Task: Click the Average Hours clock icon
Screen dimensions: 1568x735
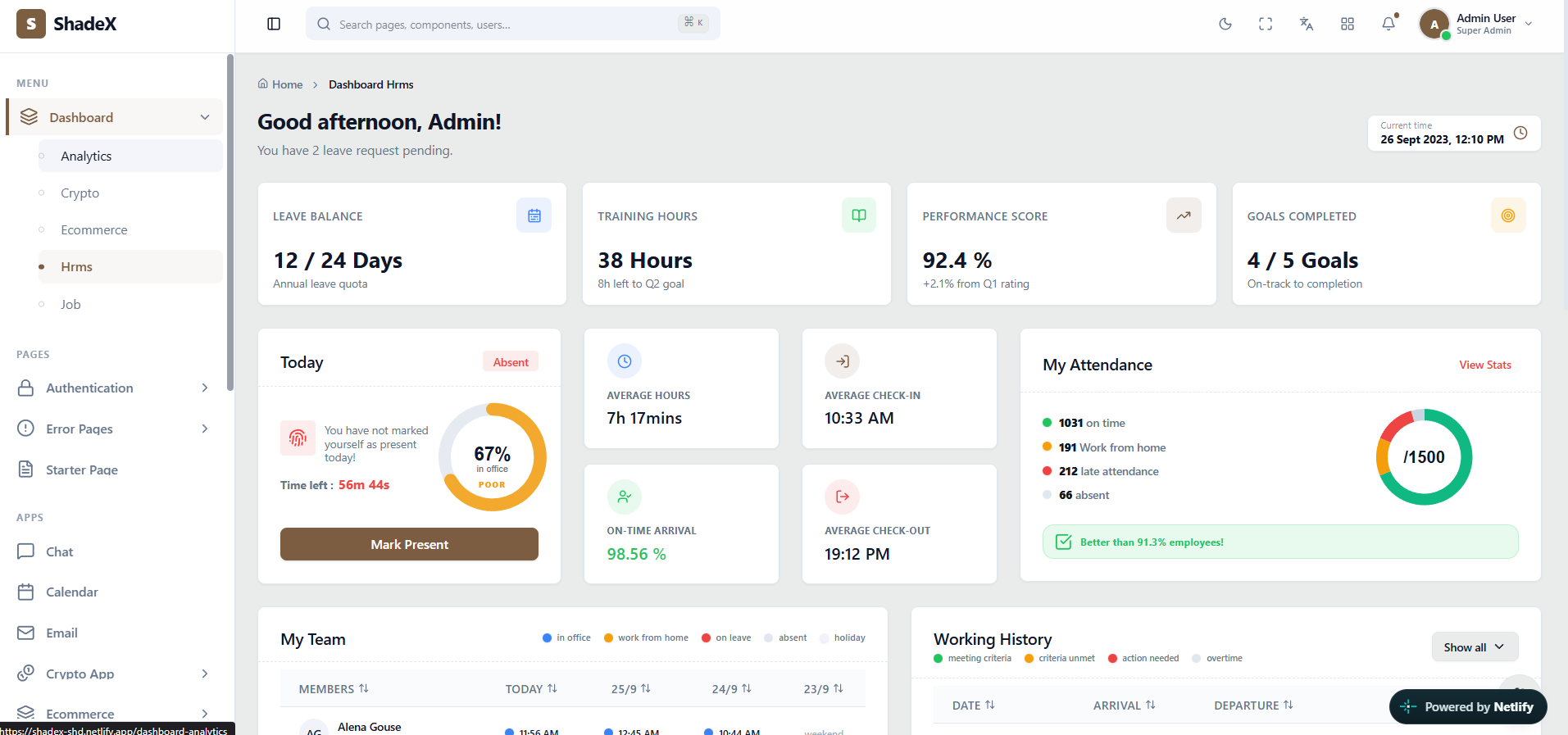Action: pos(625,361)
